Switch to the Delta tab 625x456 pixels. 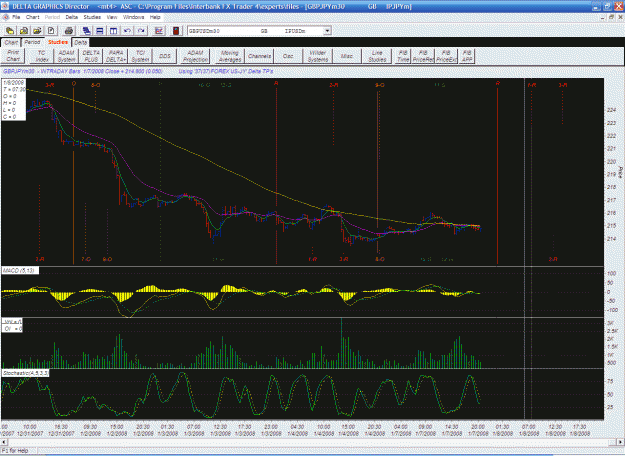point(81,42)
